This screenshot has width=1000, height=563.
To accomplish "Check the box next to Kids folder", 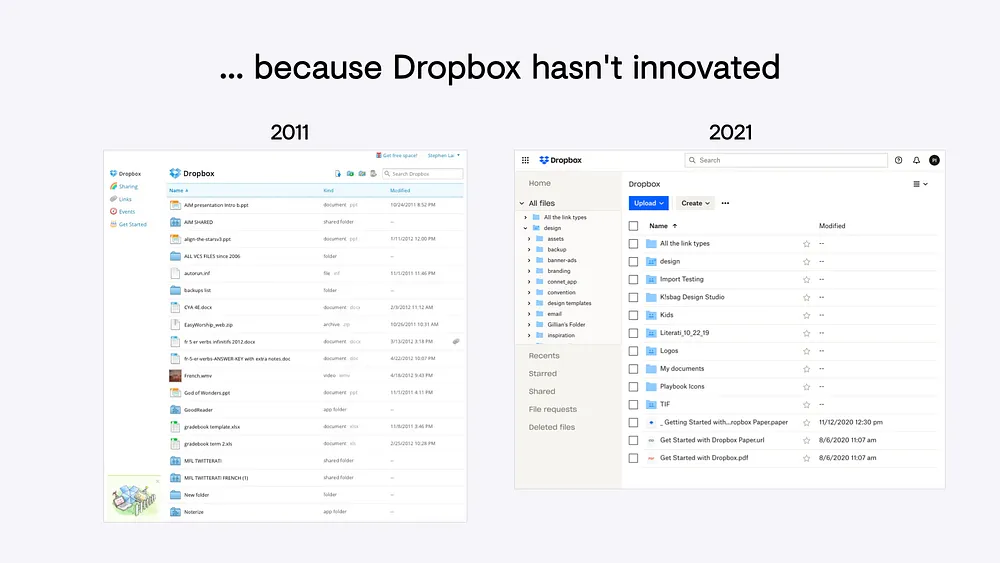I will (633, 315).
